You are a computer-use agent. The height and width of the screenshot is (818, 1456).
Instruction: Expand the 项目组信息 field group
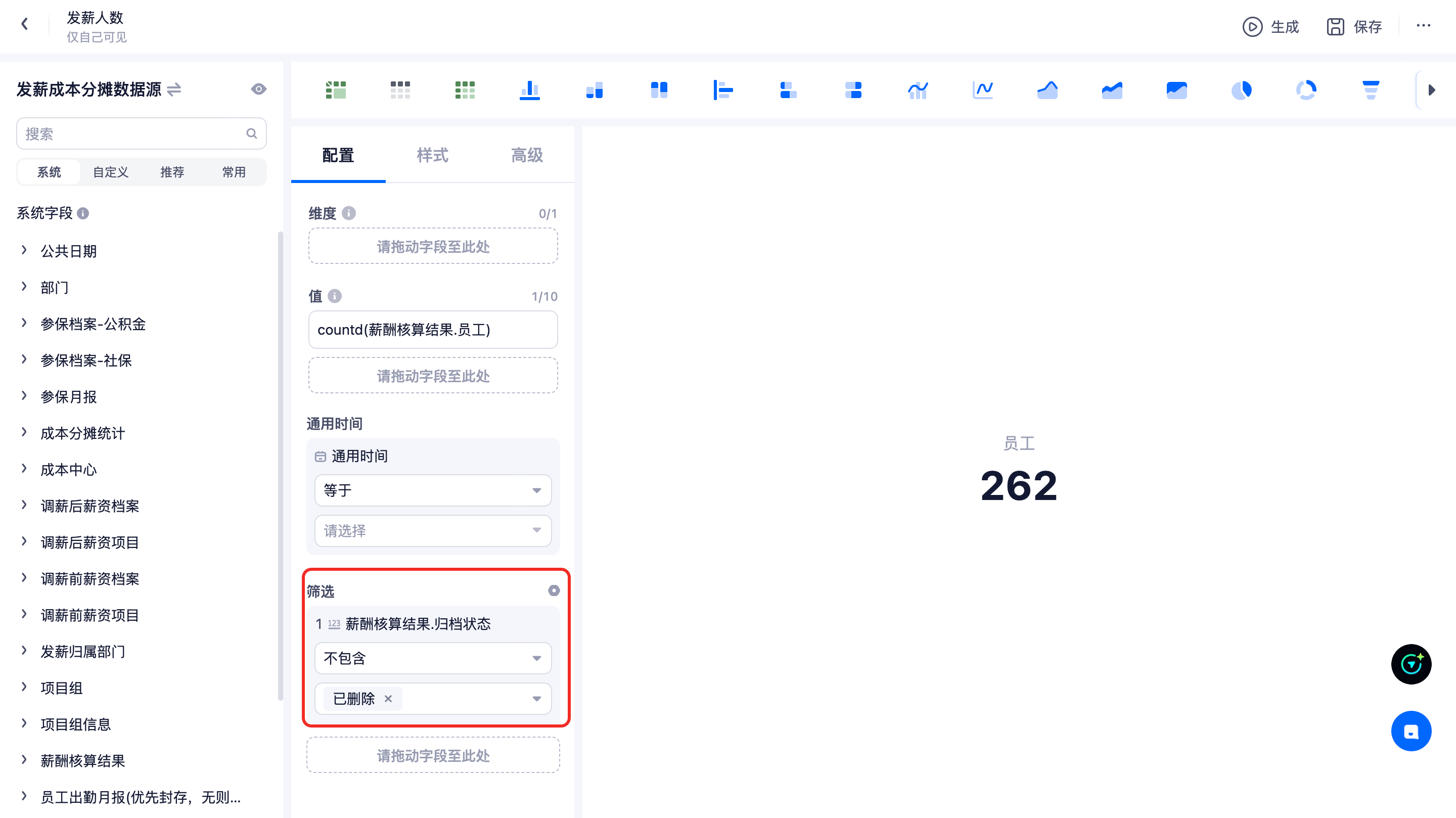point(24,724)
